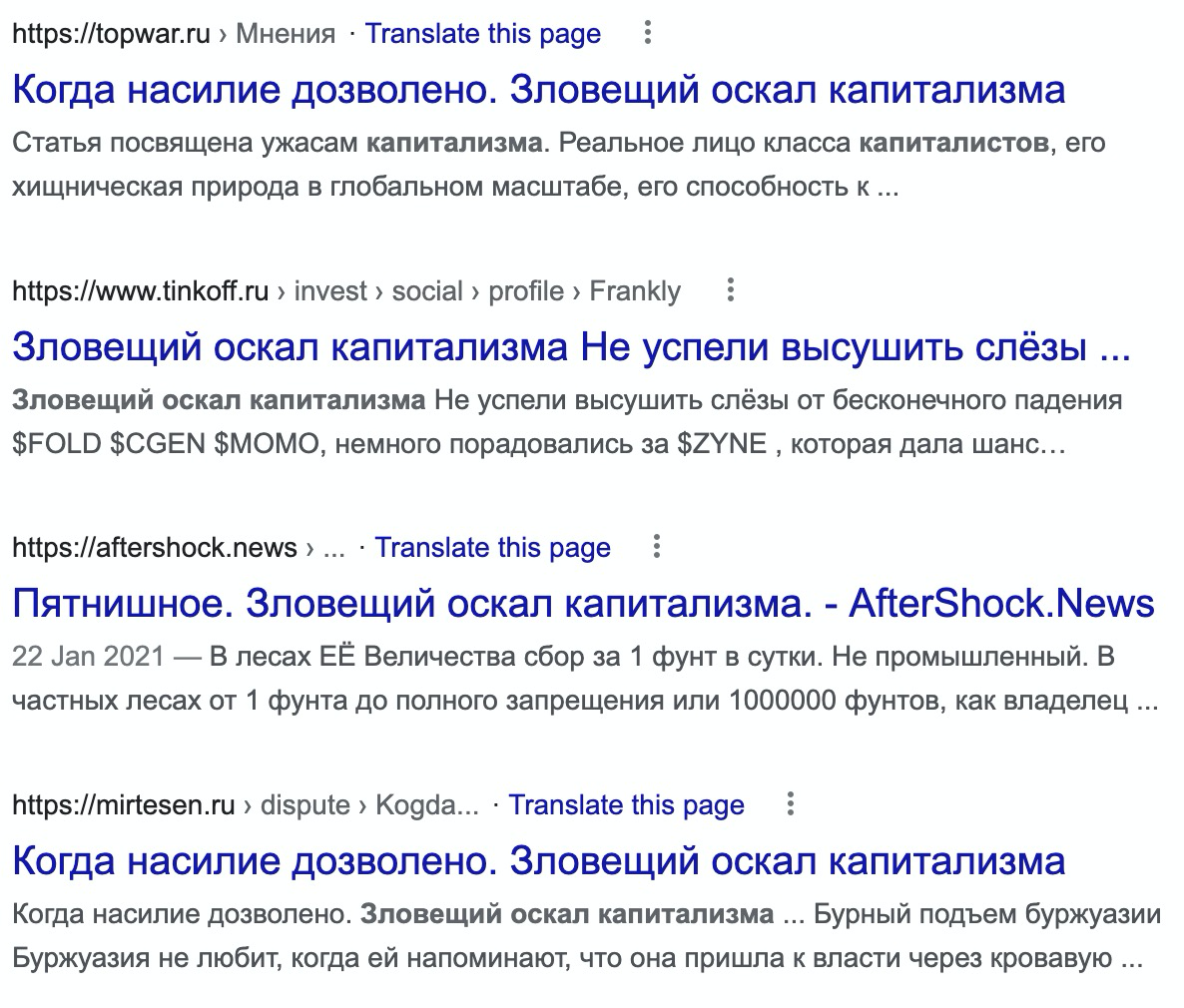Image resolution: width=1184 pixels, height=1008 pixels.
Task: Click Мнения breadcrumb of topwar result
Action: pos(286,33)
